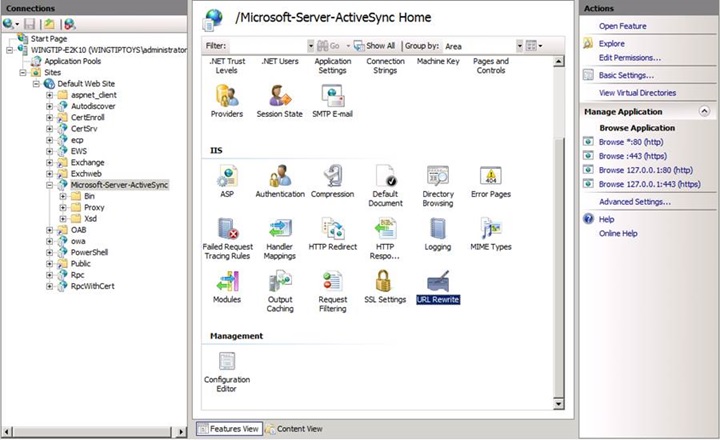Open the Authentication feature

click(280, 181)
